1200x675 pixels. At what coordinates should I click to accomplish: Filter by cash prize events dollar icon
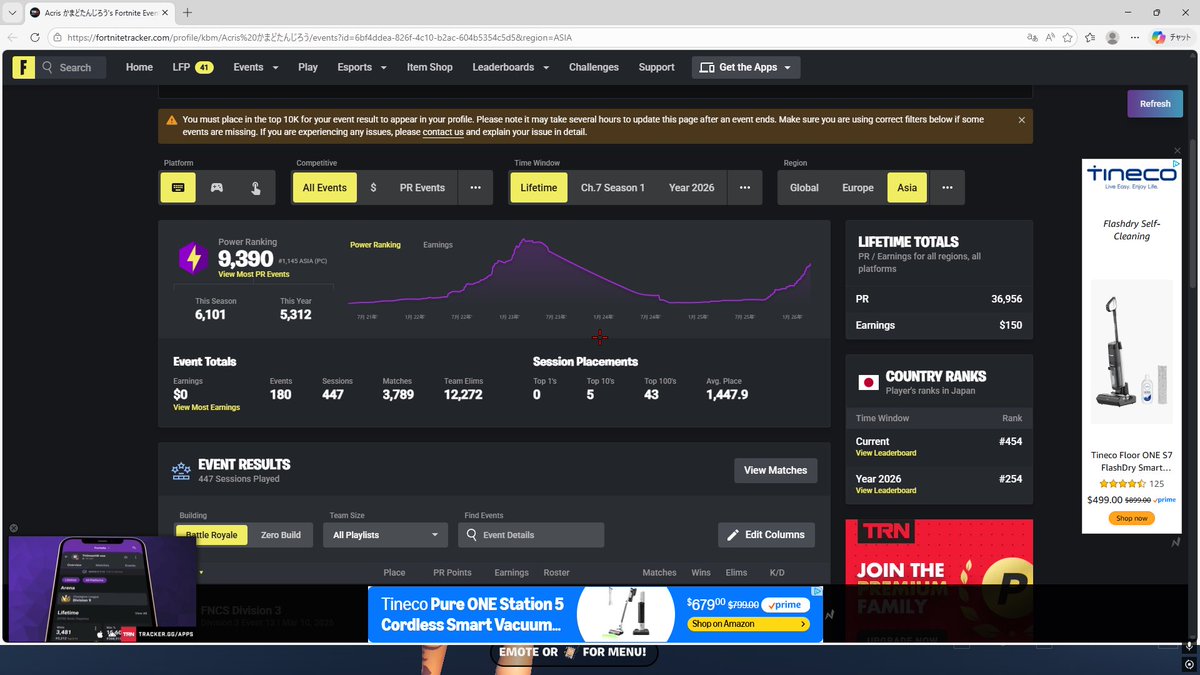tap(373, 187)
